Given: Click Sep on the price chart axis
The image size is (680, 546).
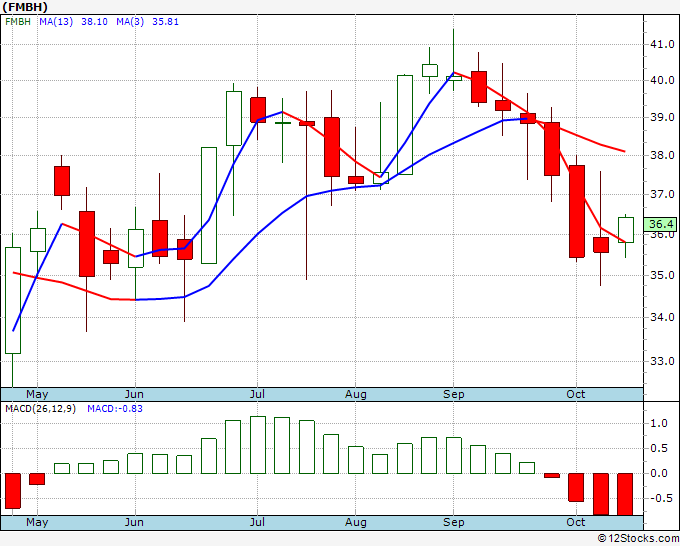Looking at the screenshot, I should (x=454, y=394).
